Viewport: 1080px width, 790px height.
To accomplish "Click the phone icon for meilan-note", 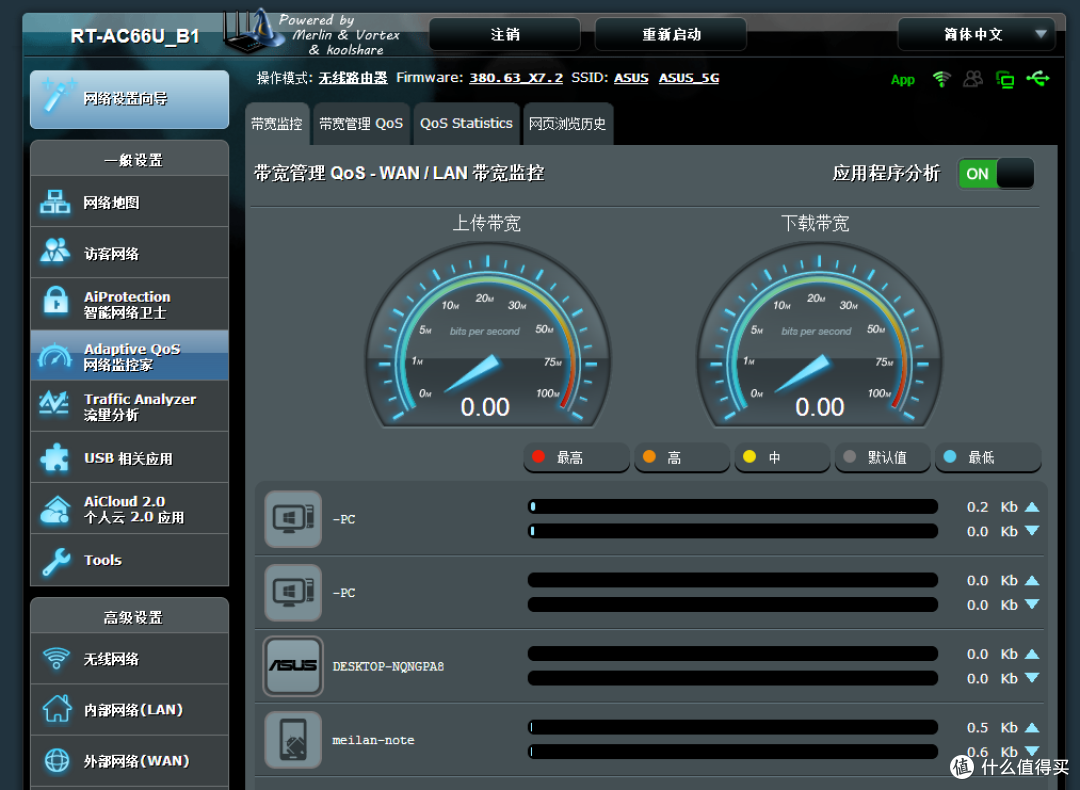I will (x=293, y=739).
